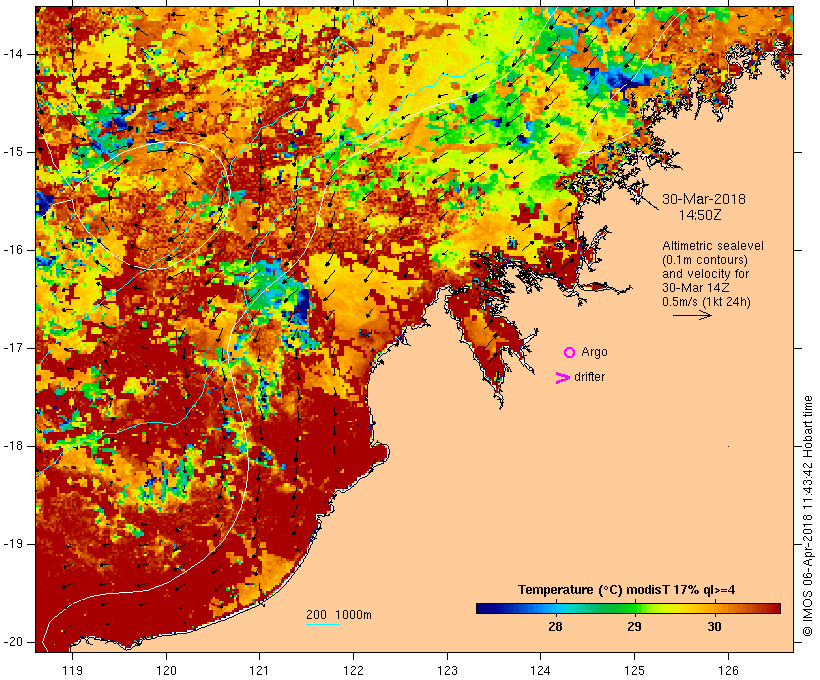820x680 pixels.
Task: Click the '-19' latitude axis label
Action: (13, 544)
